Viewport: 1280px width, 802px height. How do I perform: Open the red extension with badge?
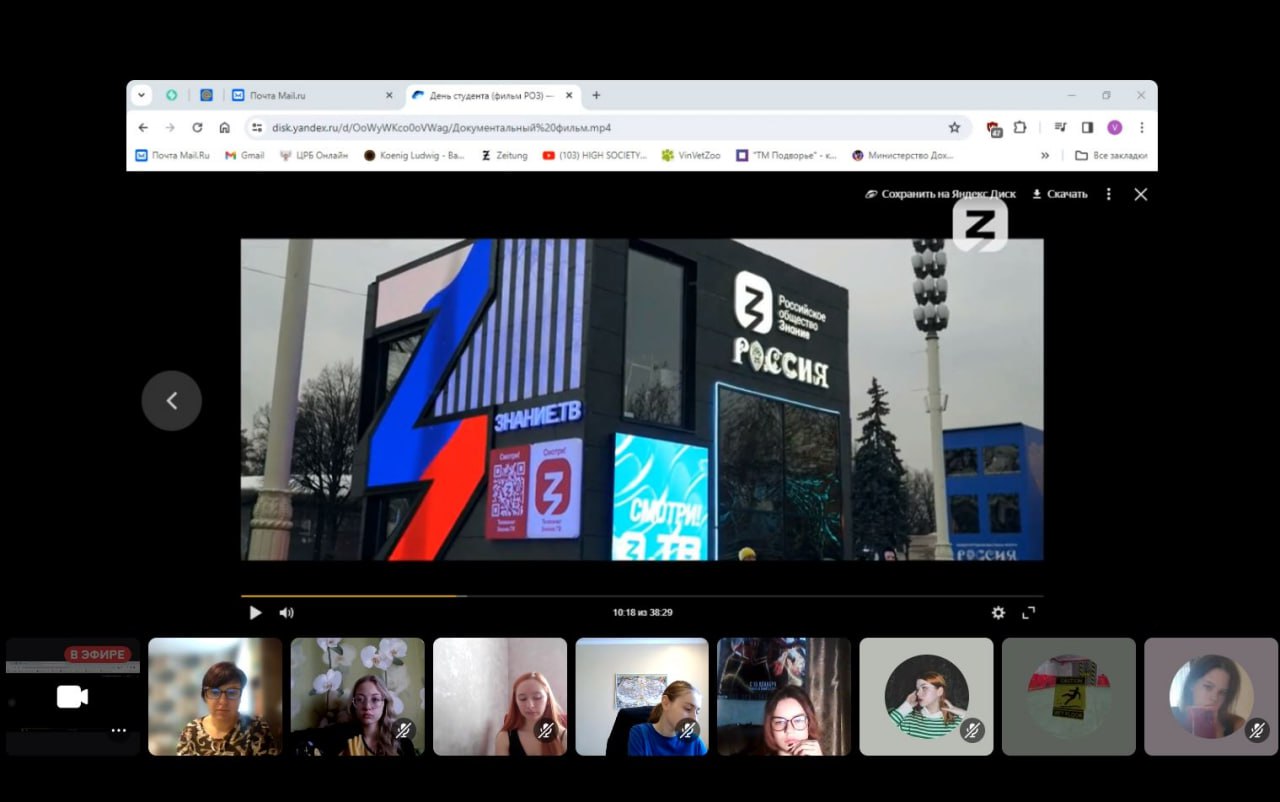993,128
